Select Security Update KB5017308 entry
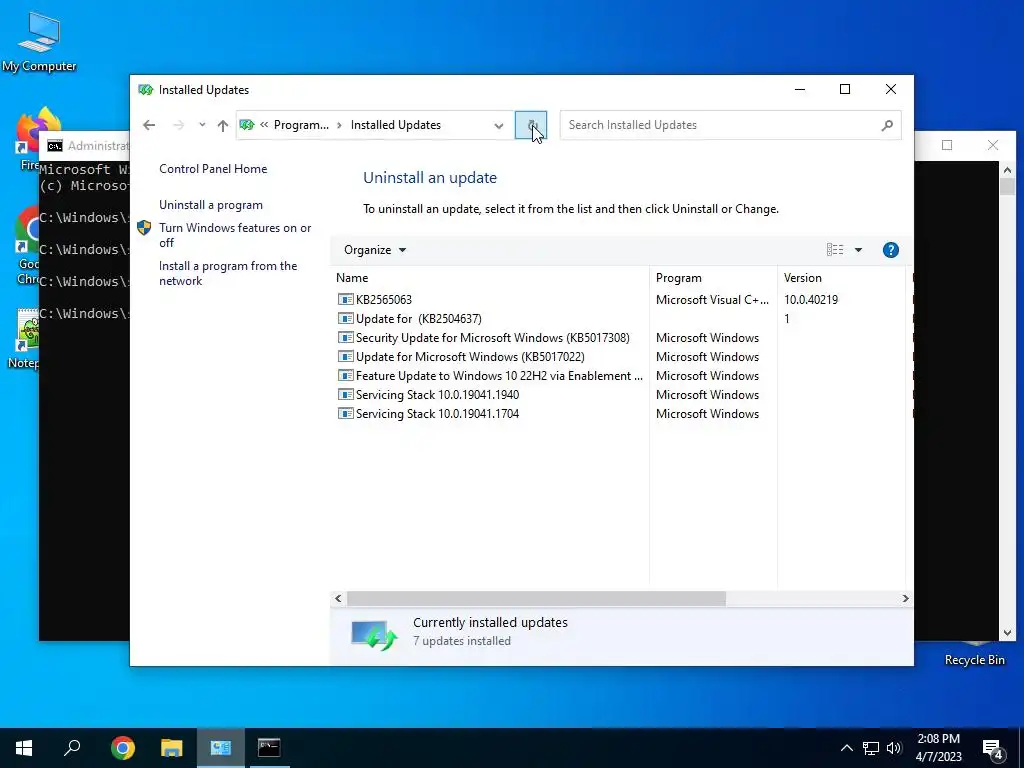This screenshot has width=1024, height=768. click(620, 338)
